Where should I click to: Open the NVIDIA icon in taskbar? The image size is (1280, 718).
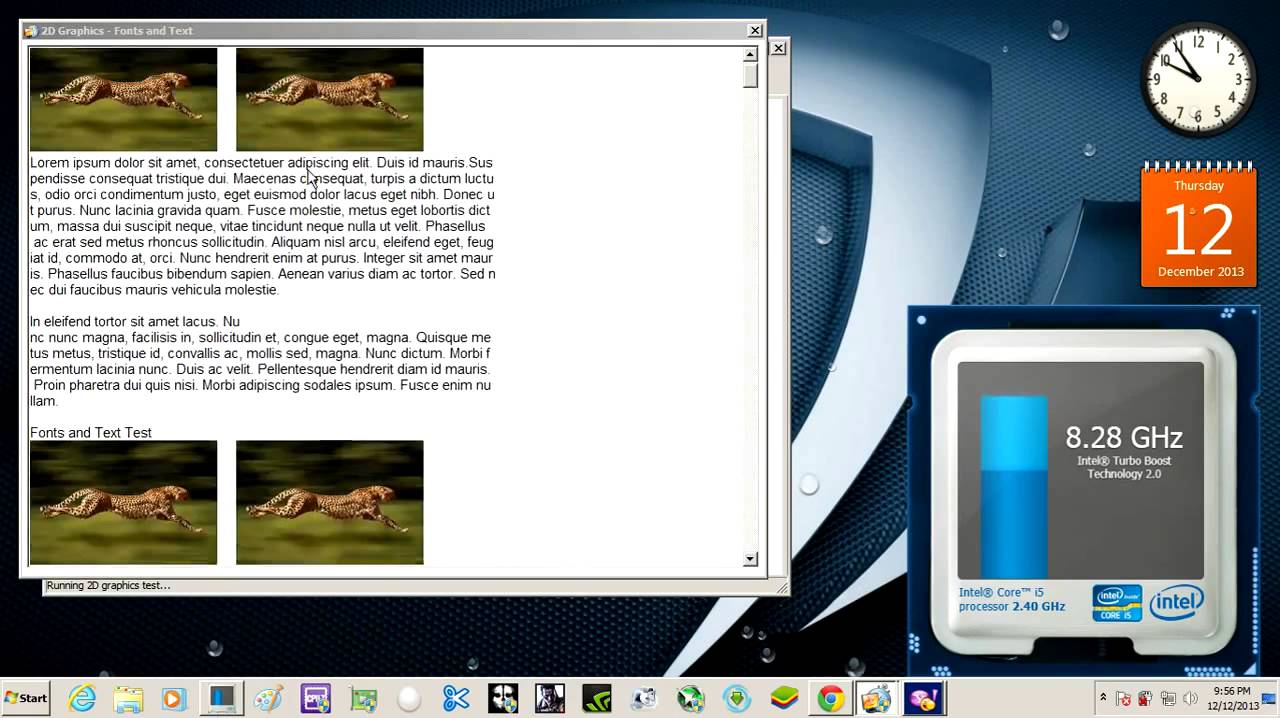(597, 698)
